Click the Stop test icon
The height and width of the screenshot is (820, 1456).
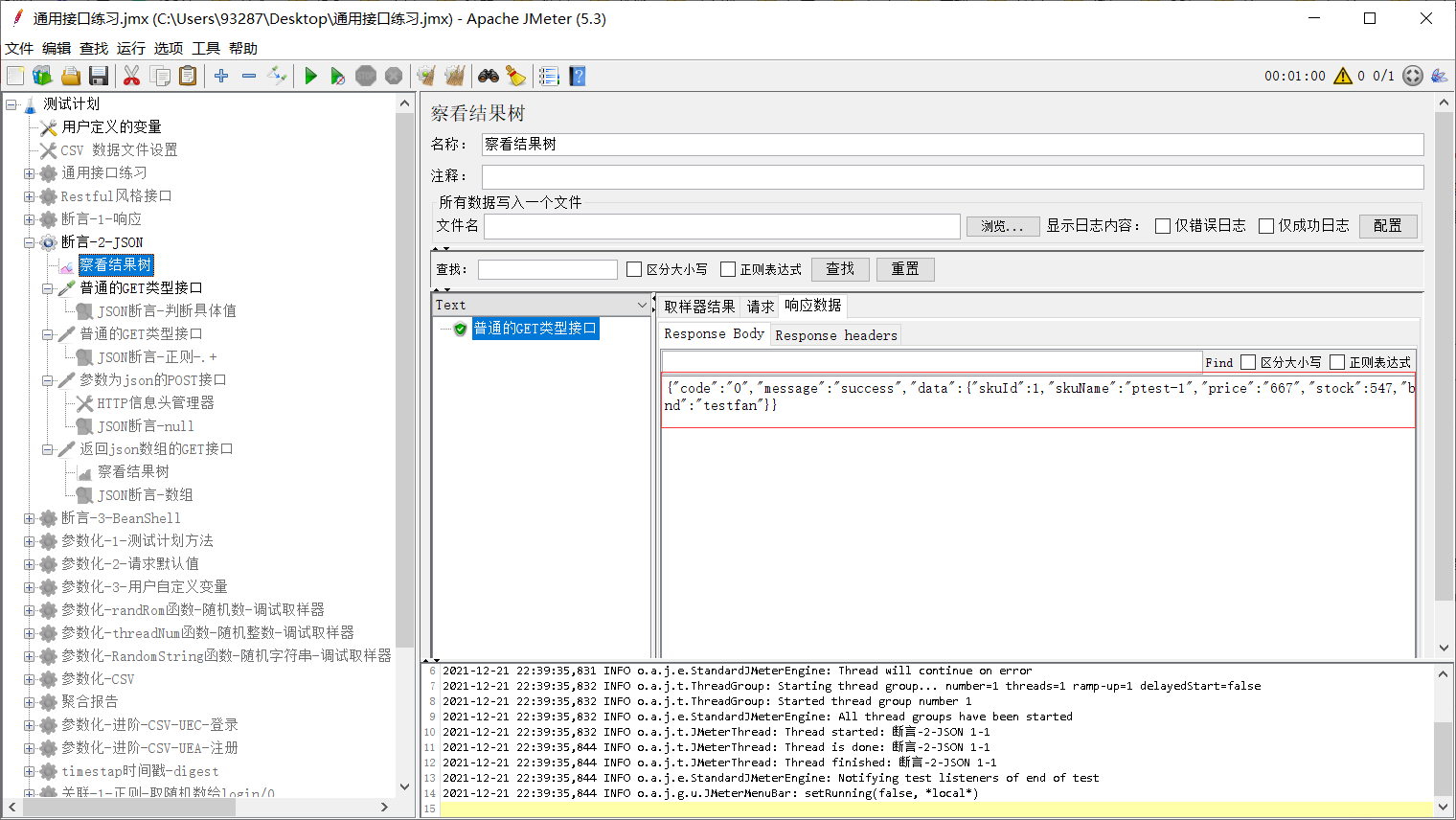[366, 76]
